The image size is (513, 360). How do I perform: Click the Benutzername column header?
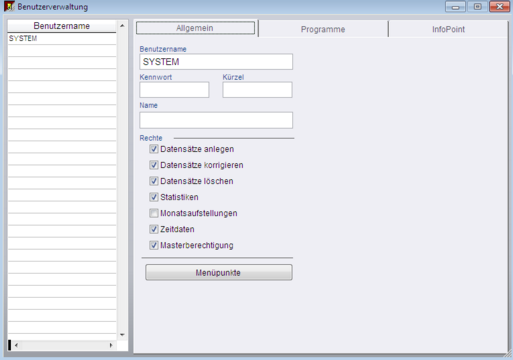62,26
